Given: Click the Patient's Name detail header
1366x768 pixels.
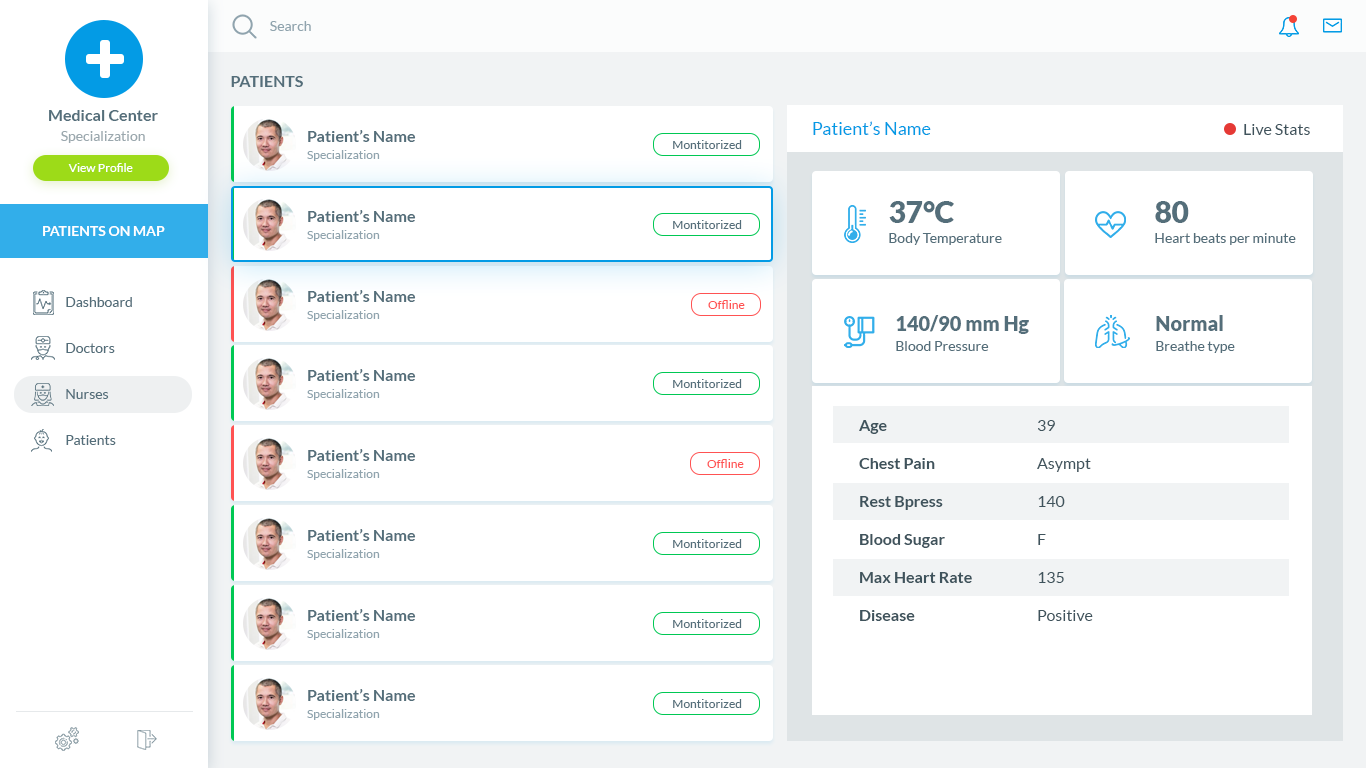Looking at the screenshot, I should coord(871,129).
